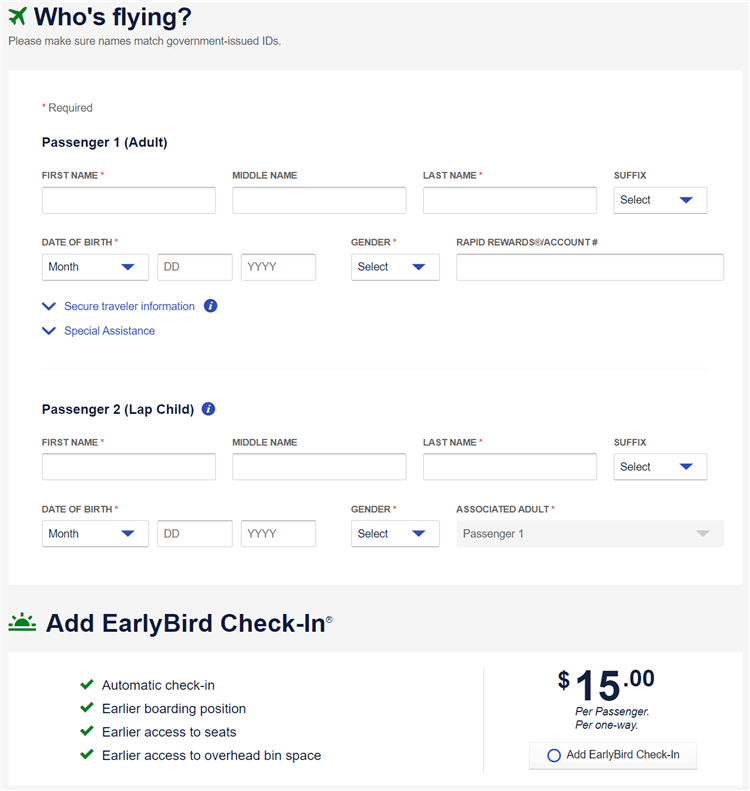Screen dimensions: 750x791
Task: Click Passenger 1 First Name field
Action: [129, 200]
